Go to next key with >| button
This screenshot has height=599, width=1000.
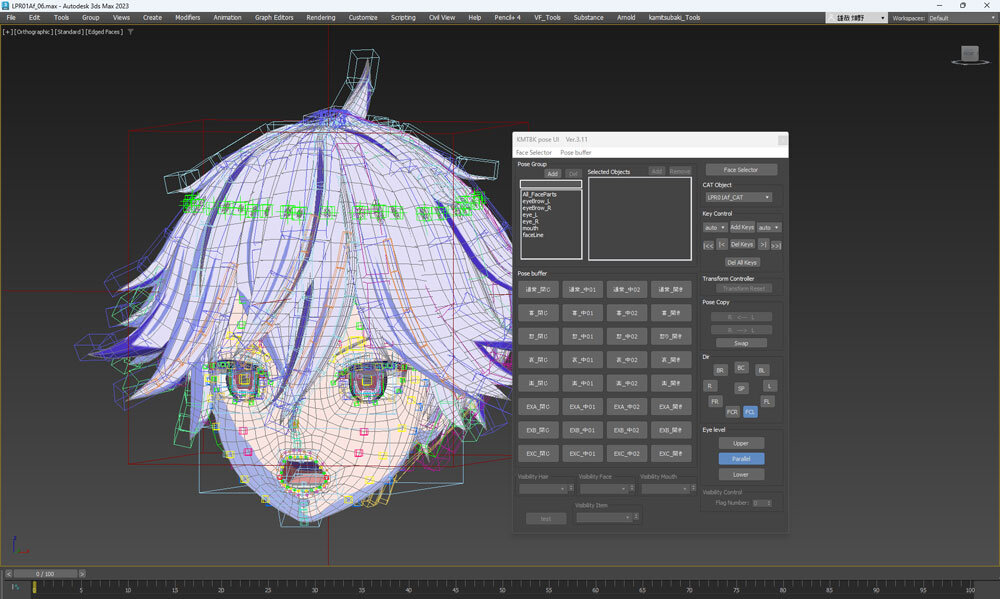pos(763,244)
